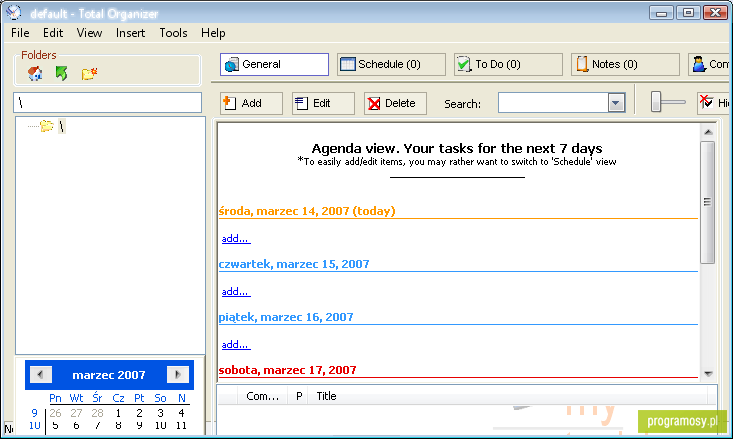Click the marzec 2007 calendar title

(109, 375)
